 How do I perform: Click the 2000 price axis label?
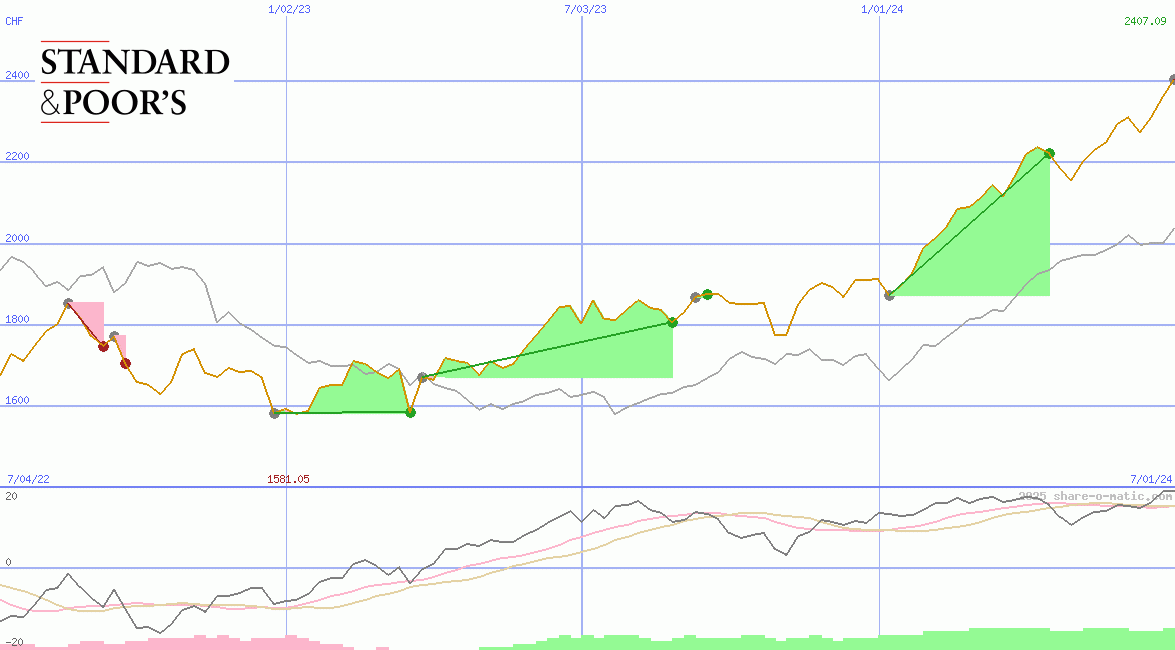pos(17,238)
